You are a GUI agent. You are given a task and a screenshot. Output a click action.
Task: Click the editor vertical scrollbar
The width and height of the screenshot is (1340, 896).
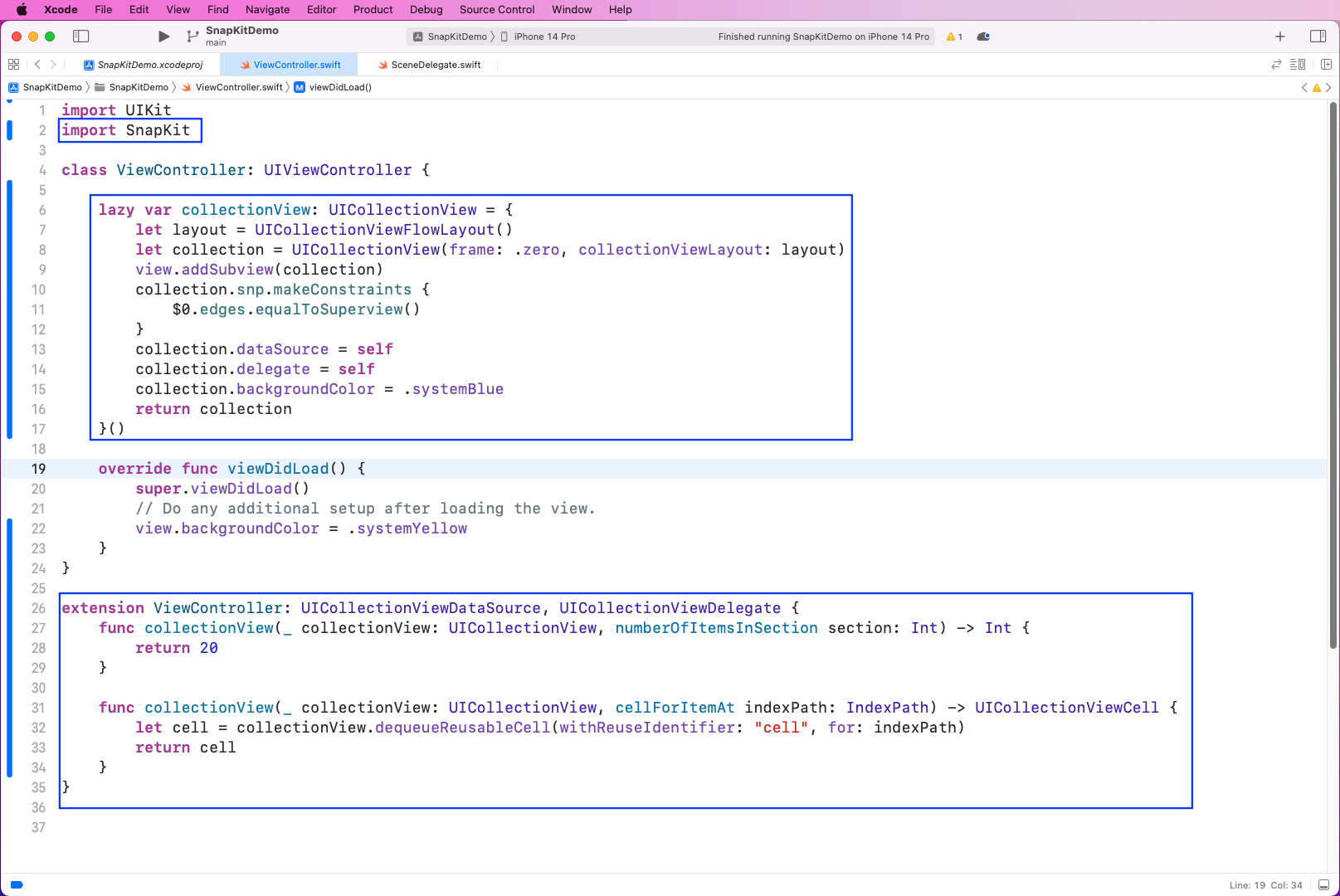coord(1333,373)
